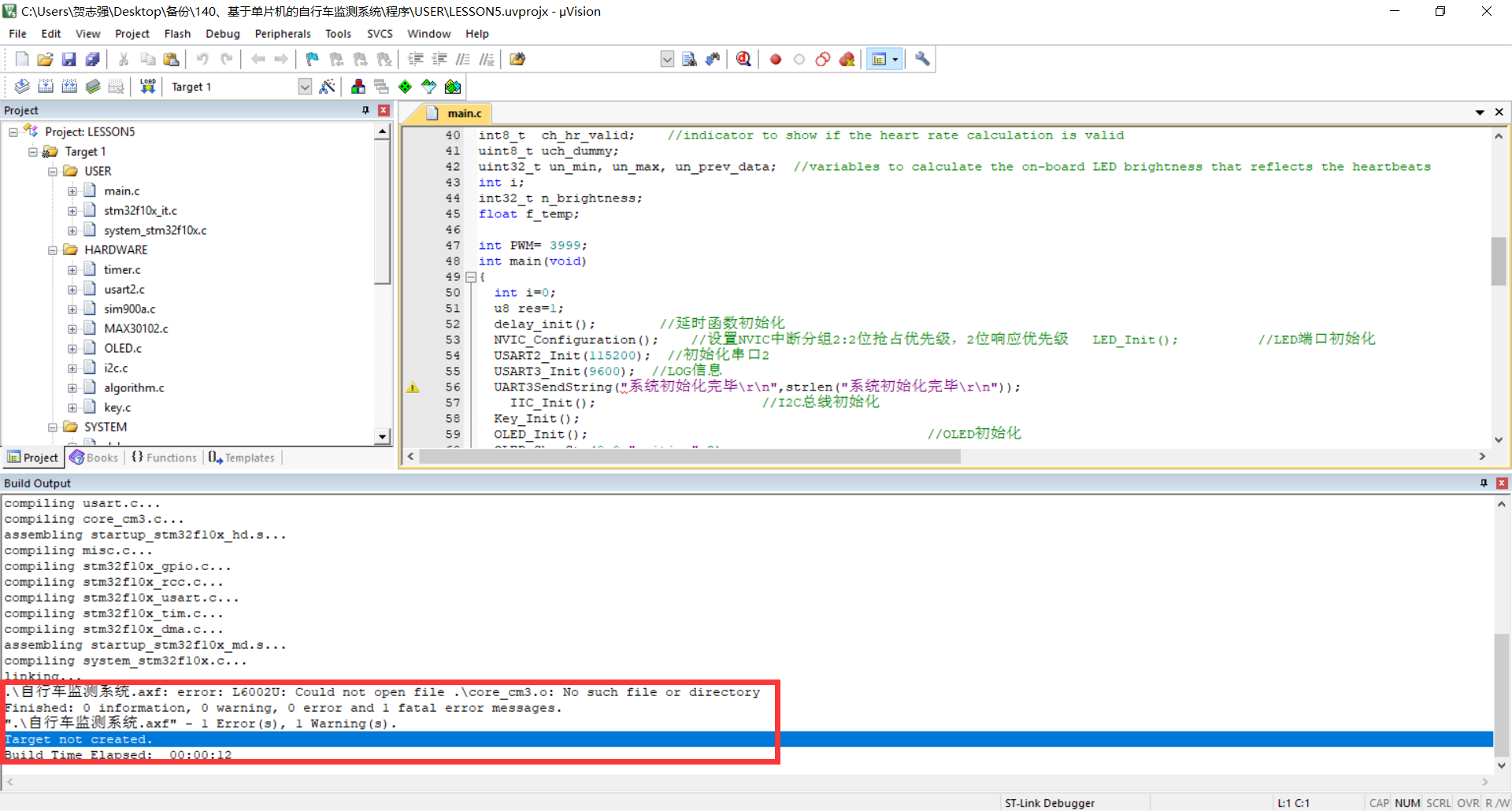Open the Project menu
Image resolution: width=1512 pixels, height=811 pixels.
[132, 34]
